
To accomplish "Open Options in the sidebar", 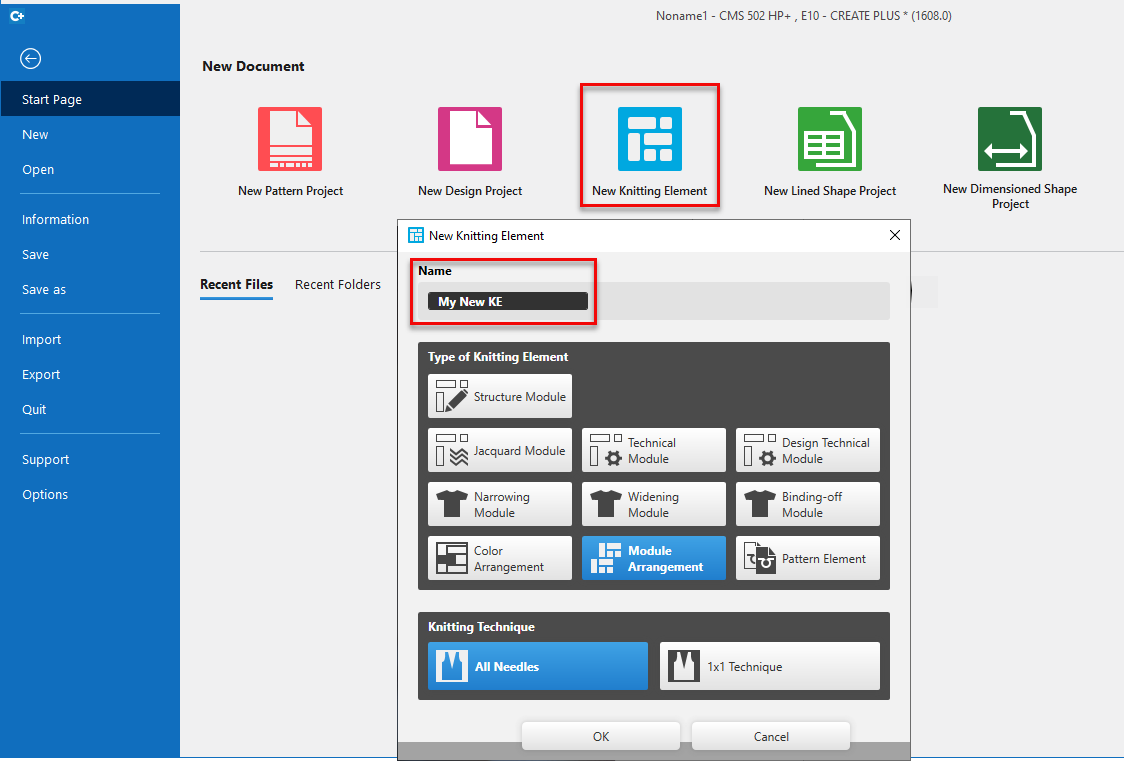I will click(45, 495).
